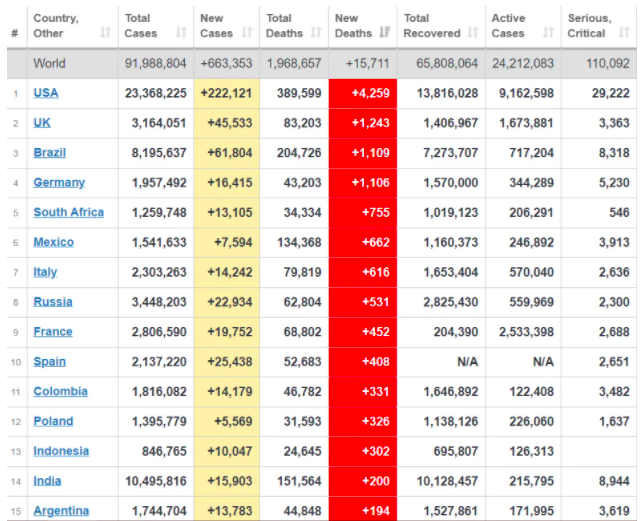Screen dimensions: 640x521
Task: Click Russia new cases +22,934
Action: (x=230, y=302)
